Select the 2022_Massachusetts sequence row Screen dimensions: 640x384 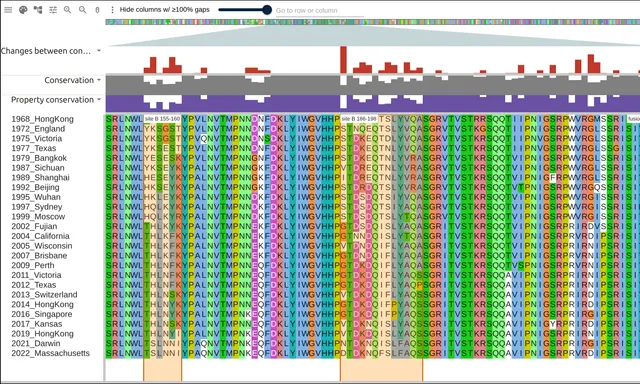(50, 353)
